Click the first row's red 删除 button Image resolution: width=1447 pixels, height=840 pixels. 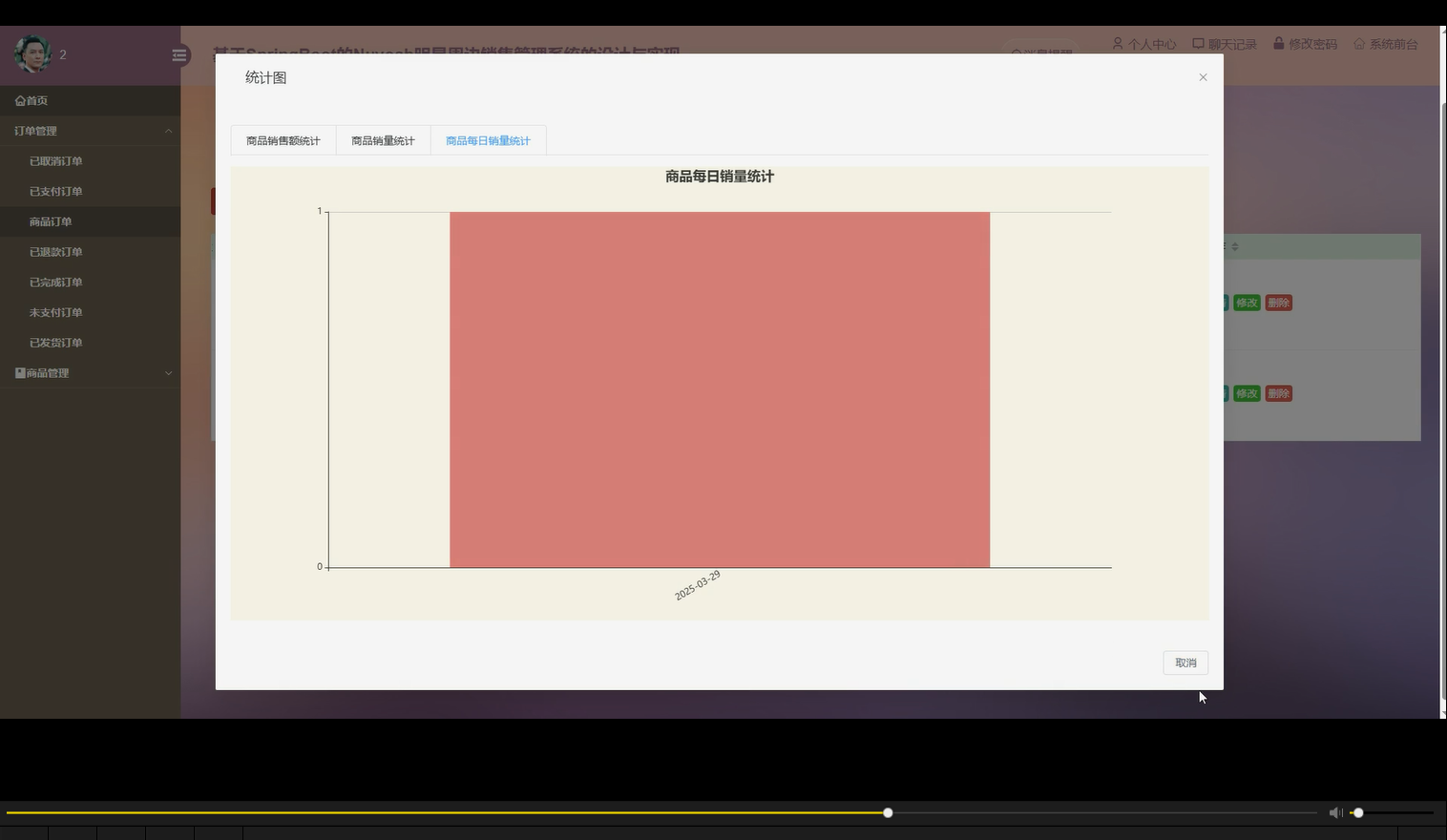pyautogui.click(x=1279, y=303)
